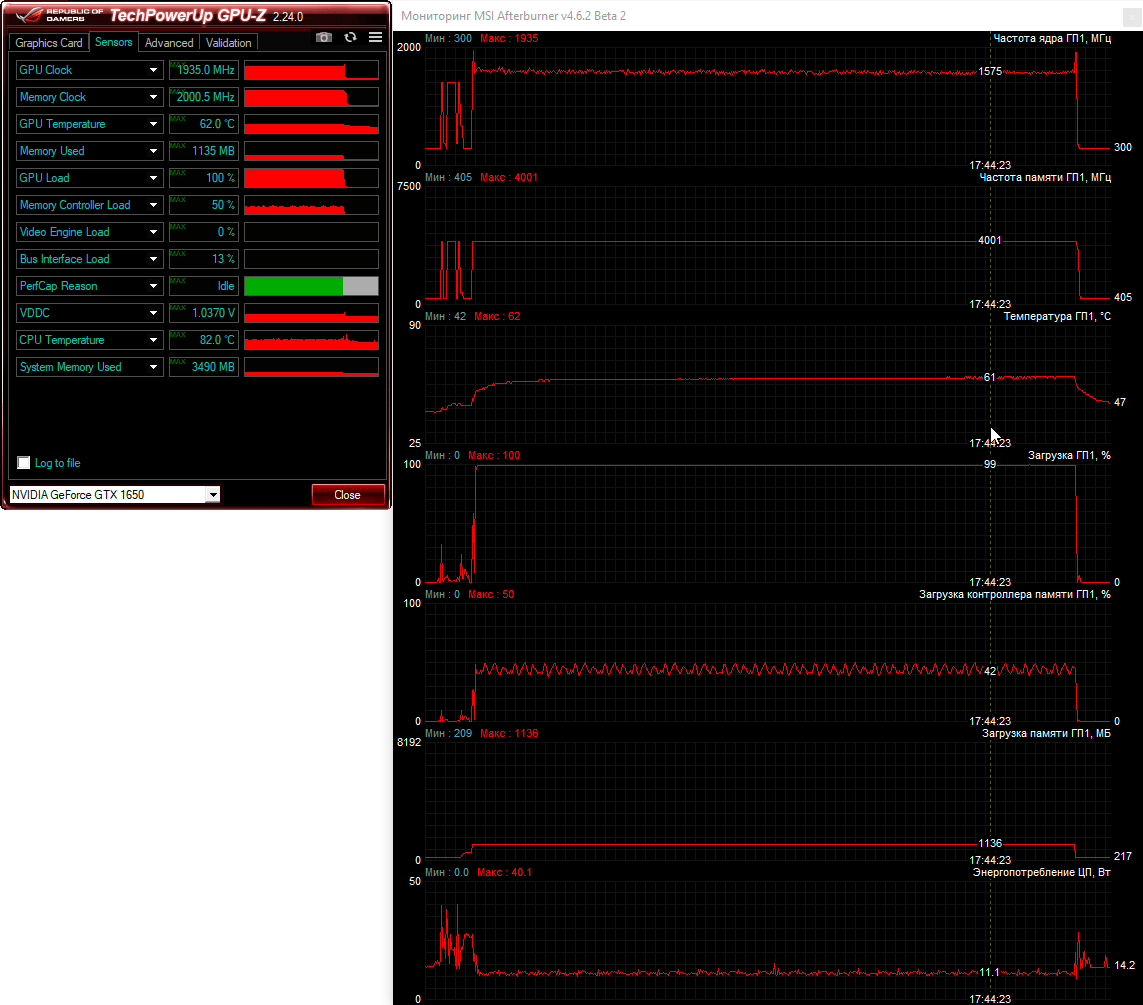
Task: Go to the Validation tab
Action: 228,43
